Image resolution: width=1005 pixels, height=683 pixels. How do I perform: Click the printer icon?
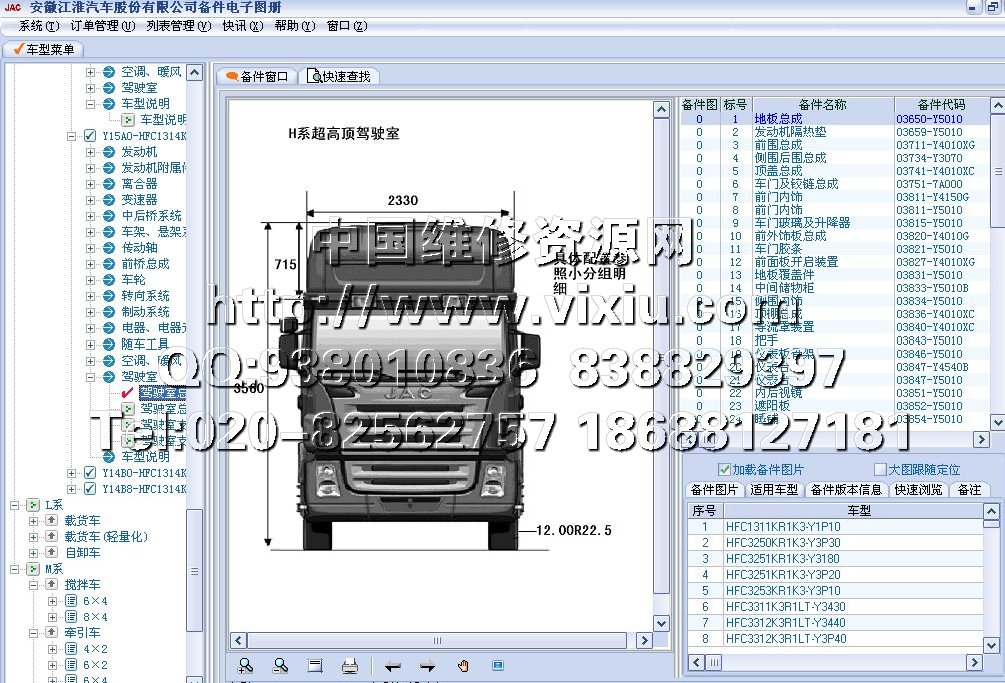point(349,666)
